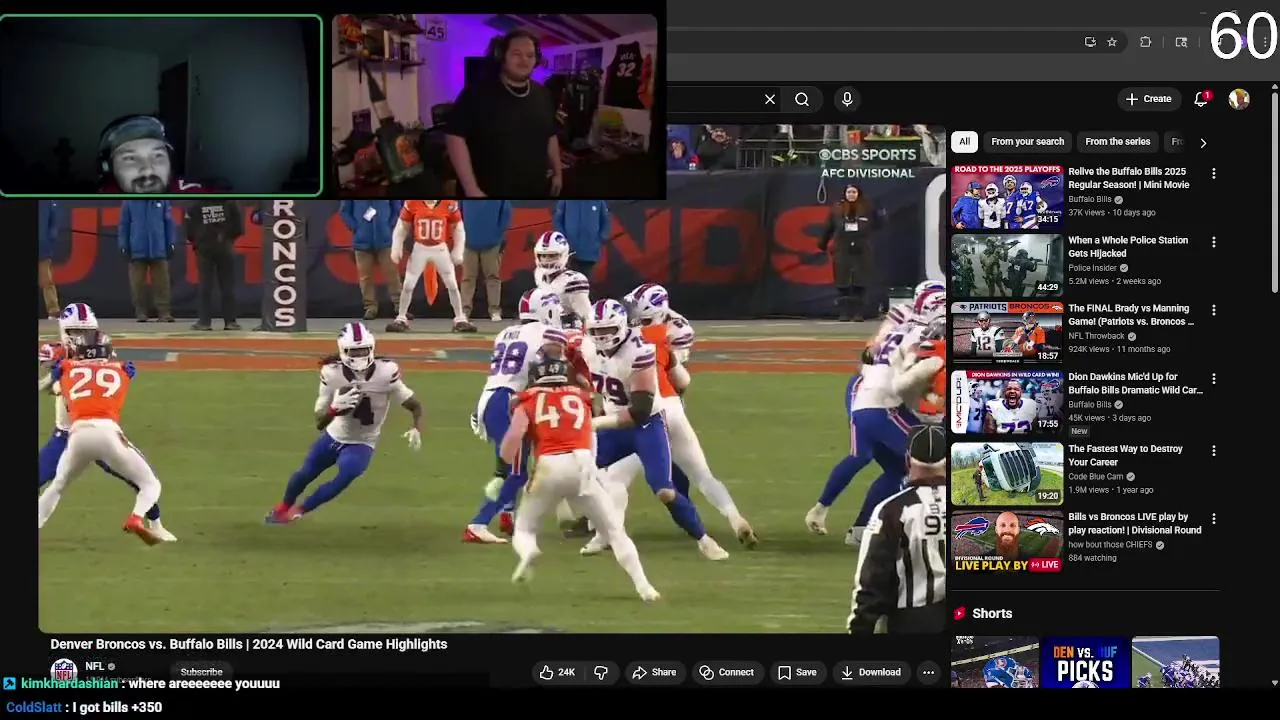Click the Create button
The image size is (1280, 720).
(1148, 99)
